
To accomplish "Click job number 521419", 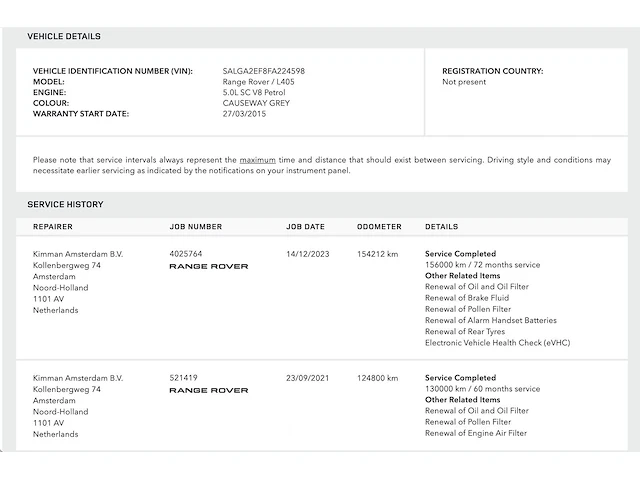I will point(183,378).
